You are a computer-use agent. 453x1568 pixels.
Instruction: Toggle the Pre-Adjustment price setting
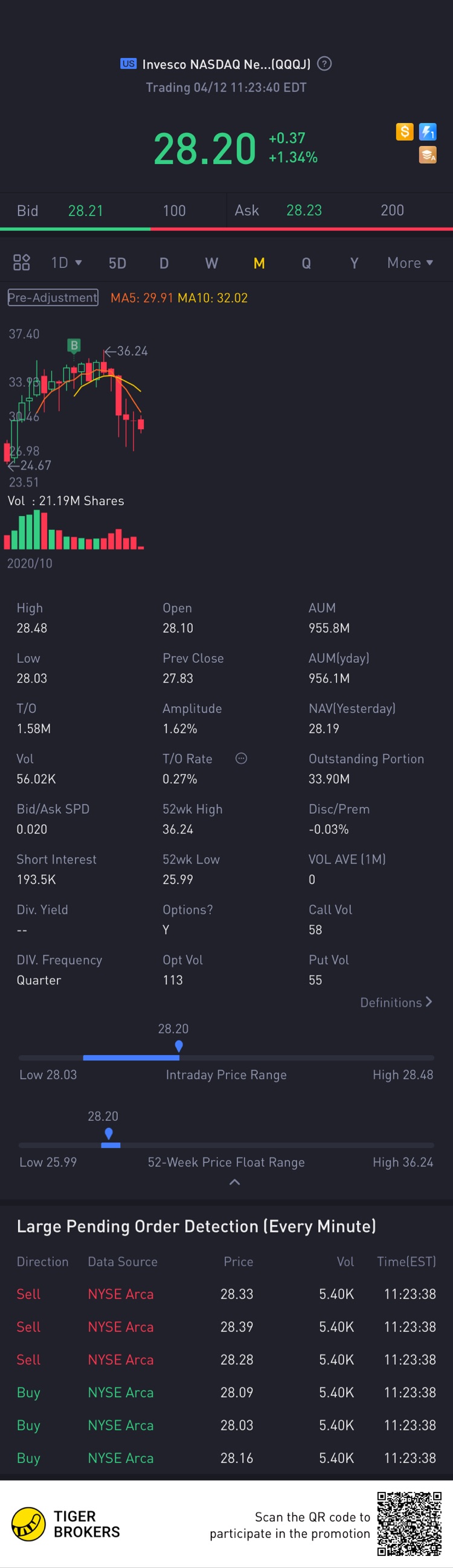point(53,298)
